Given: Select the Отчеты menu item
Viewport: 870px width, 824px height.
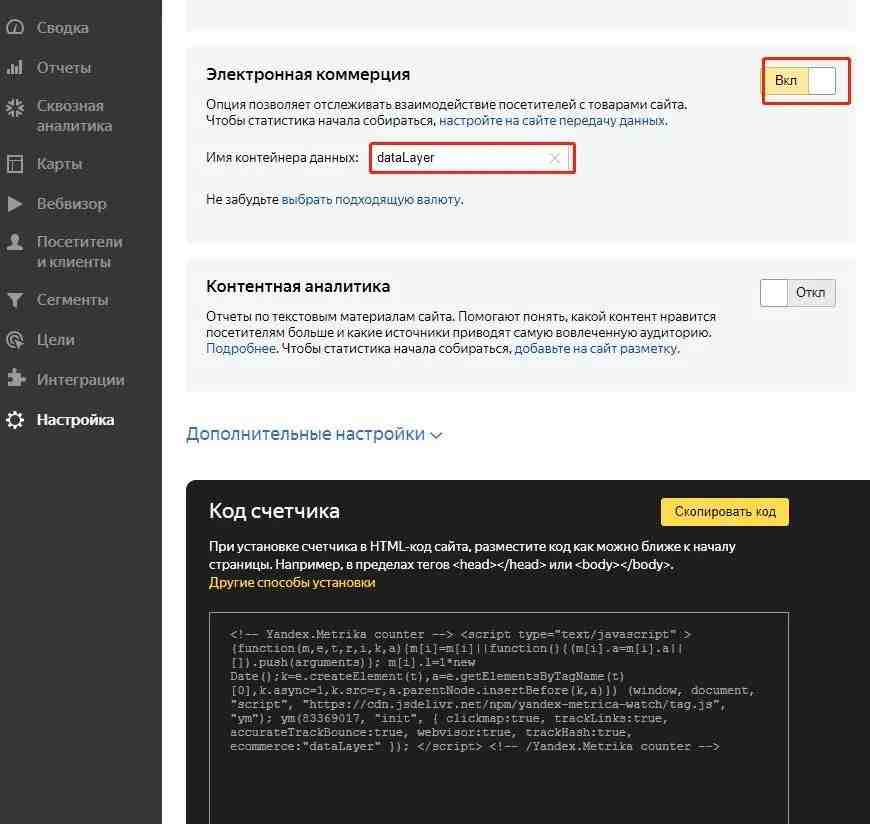Looking at the screenshot, I should [x=64, y=68].
